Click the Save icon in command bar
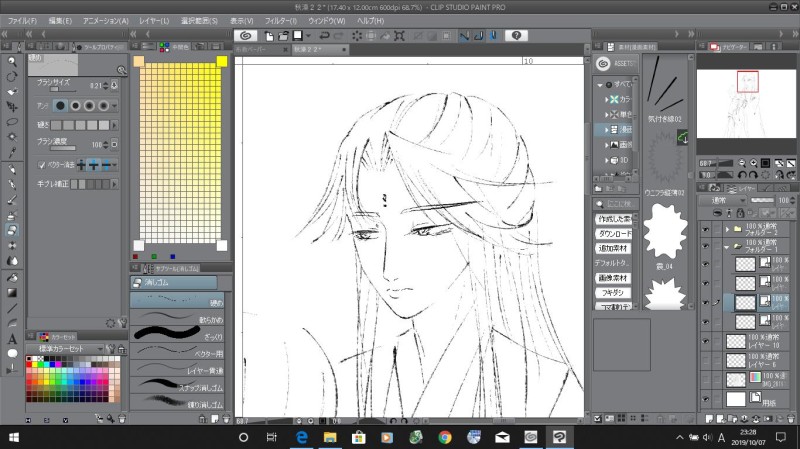Screen dimensions: 800x449 [x=298, y=35]
